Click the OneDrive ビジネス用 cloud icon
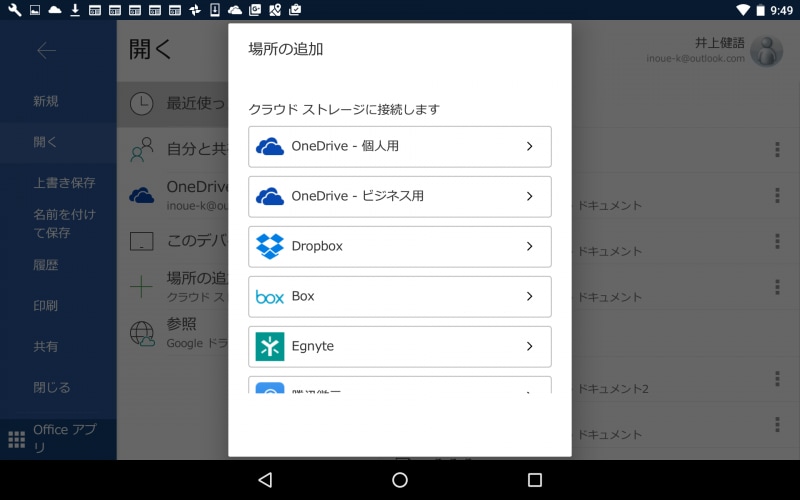 [x=269, y=196]
